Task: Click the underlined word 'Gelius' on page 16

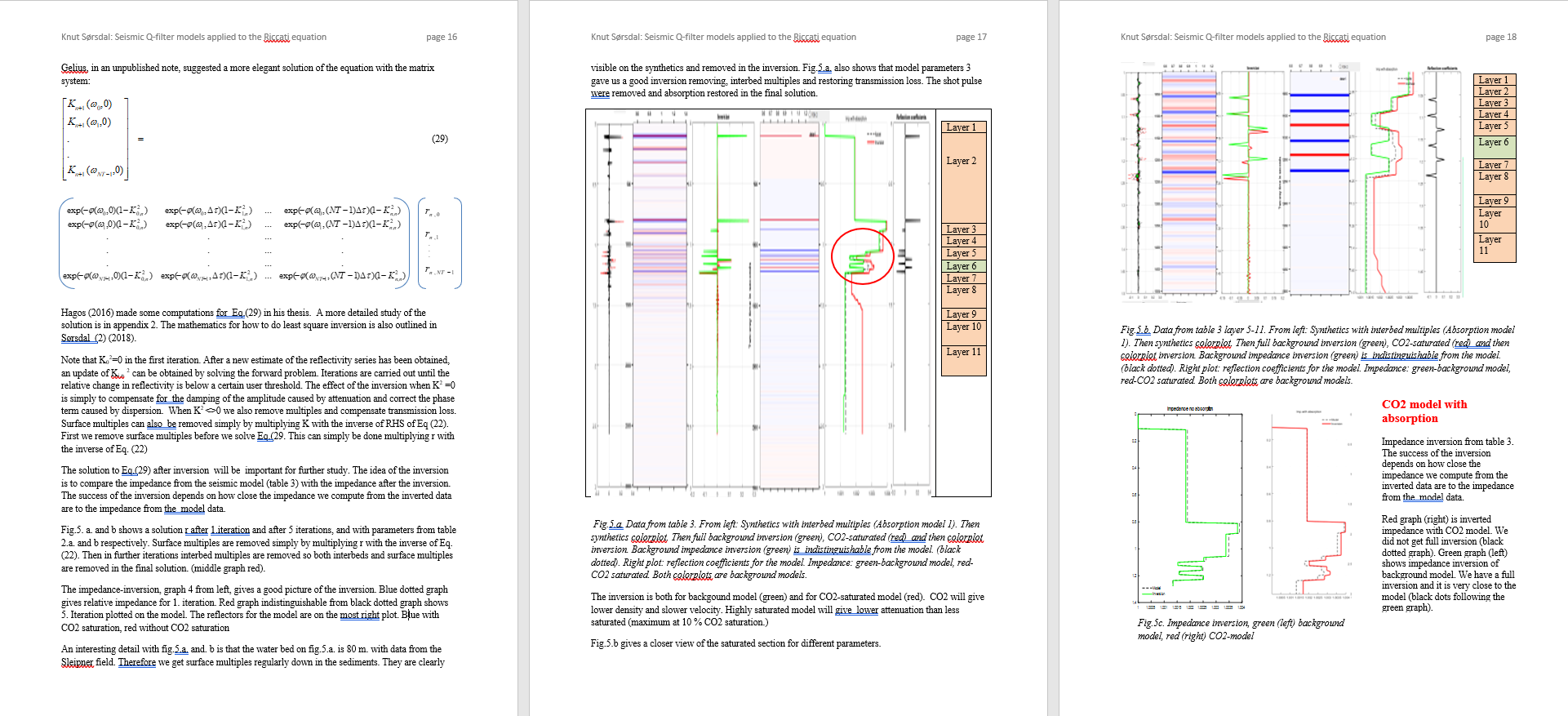Action: (x=73, y=68)
